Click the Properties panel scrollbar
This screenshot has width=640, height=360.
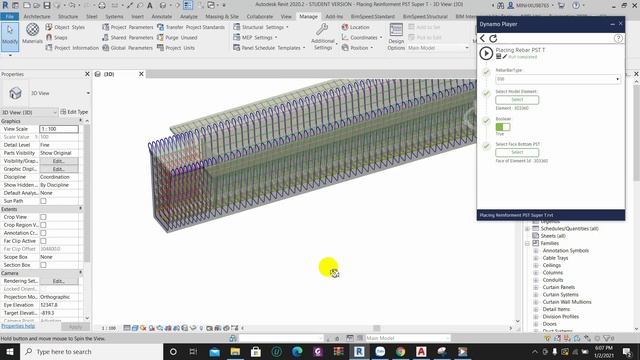[x=87, y=192]
